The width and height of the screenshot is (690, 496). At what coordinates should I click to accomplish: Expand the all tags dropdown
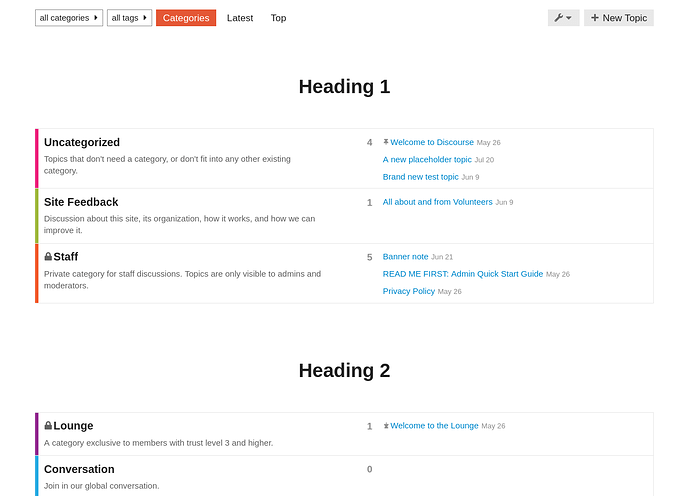coord(129,18)
